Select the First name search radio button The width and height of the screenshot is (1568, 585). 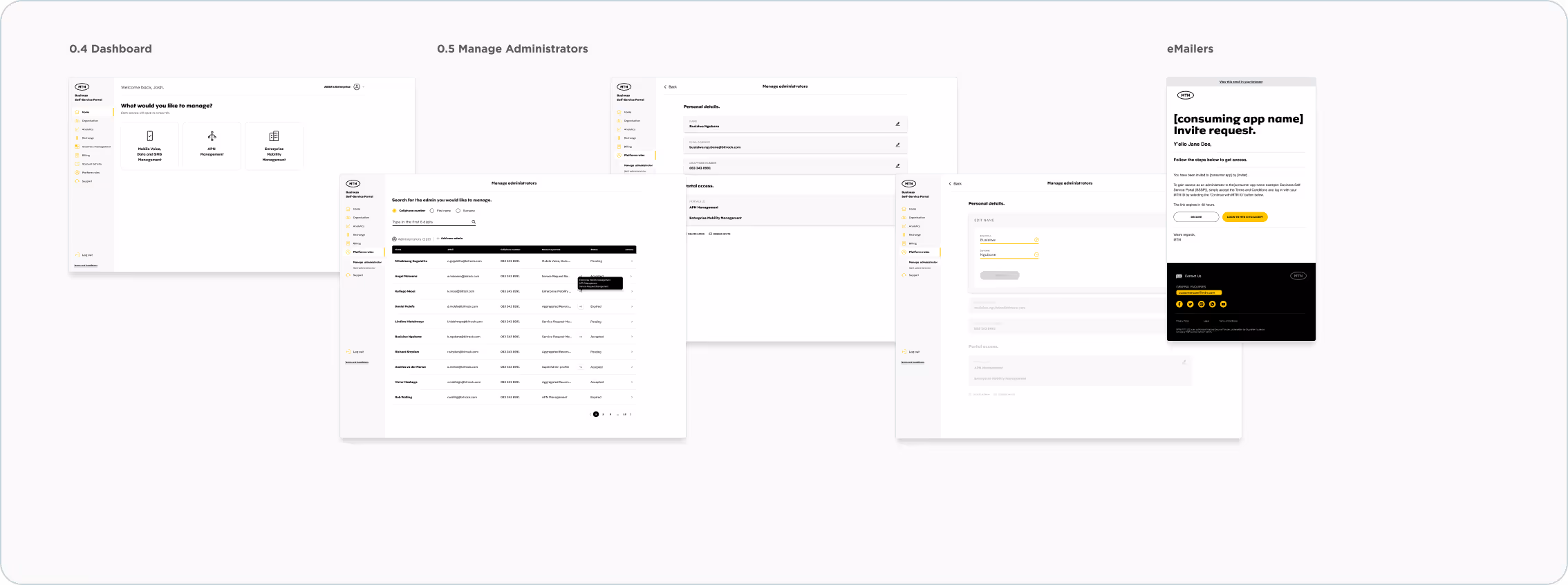432,211
